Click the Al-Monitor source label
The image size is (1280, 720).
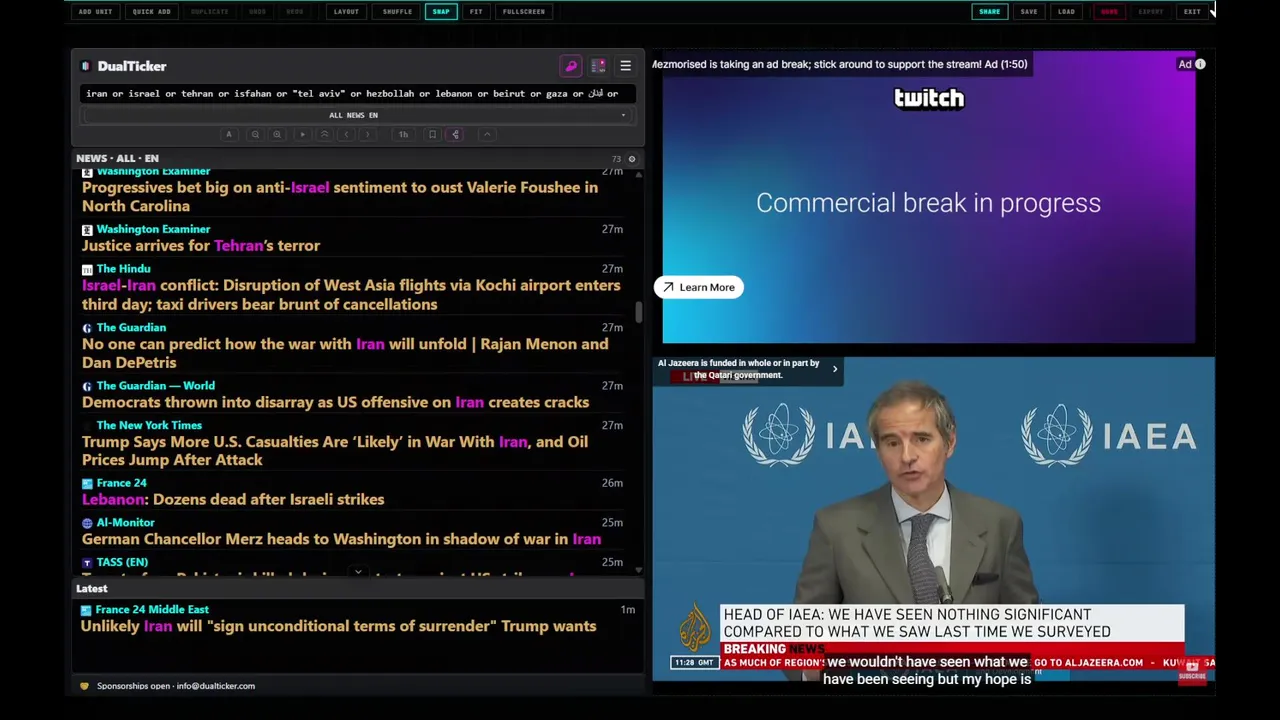(x=125, y=522)
